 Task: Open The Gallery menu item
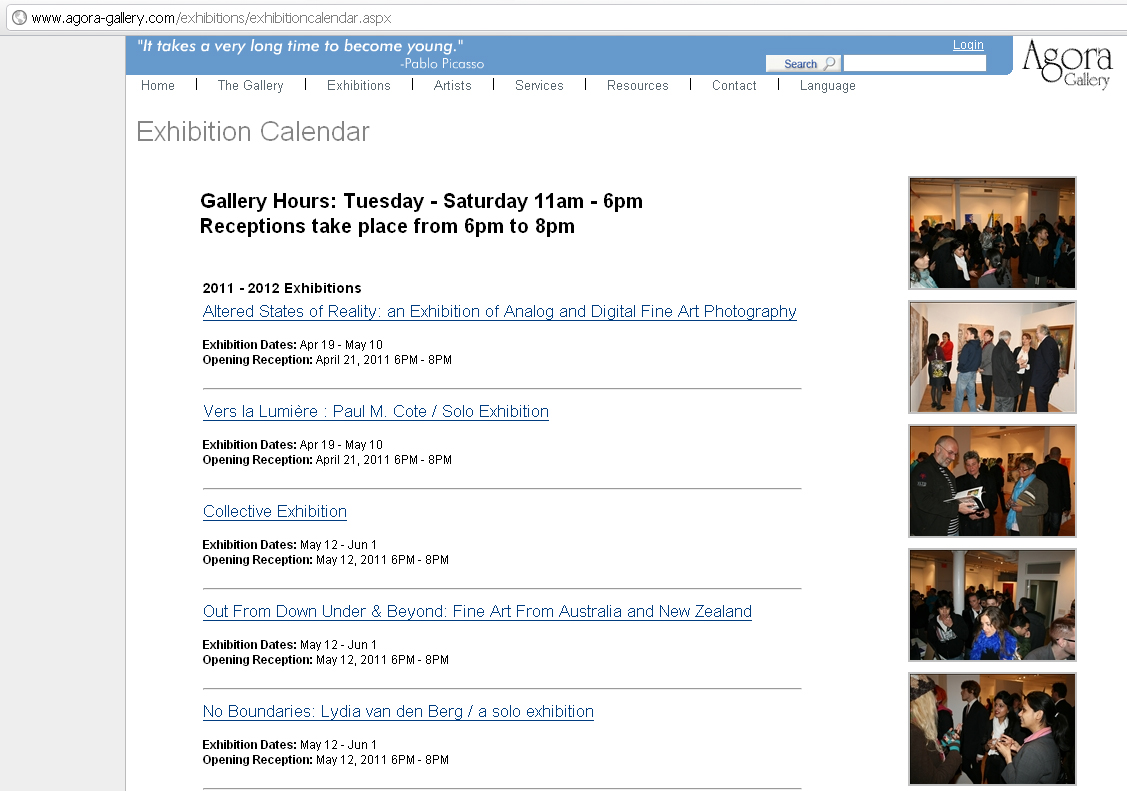point(250,85)
